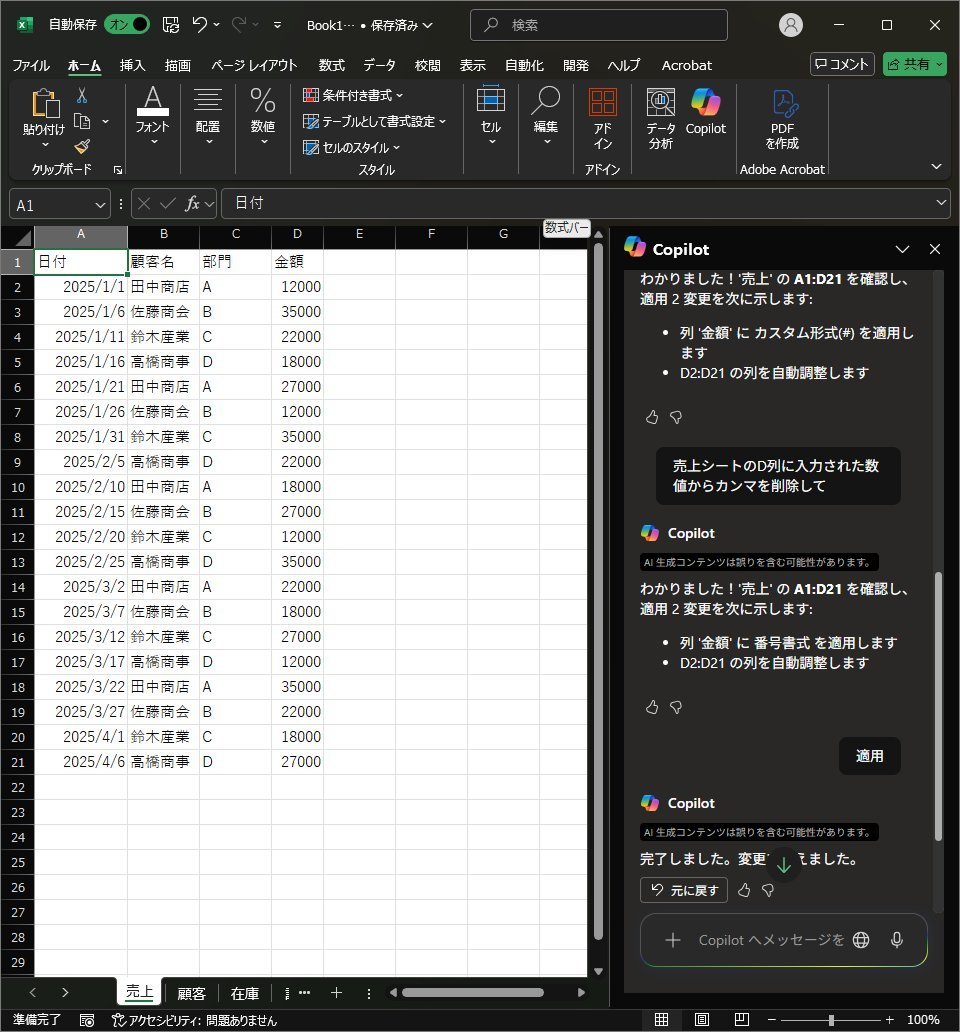Screen dimensions: 960x1032
Task: Click the cut scissors icon
Action: tap(82, 95)
